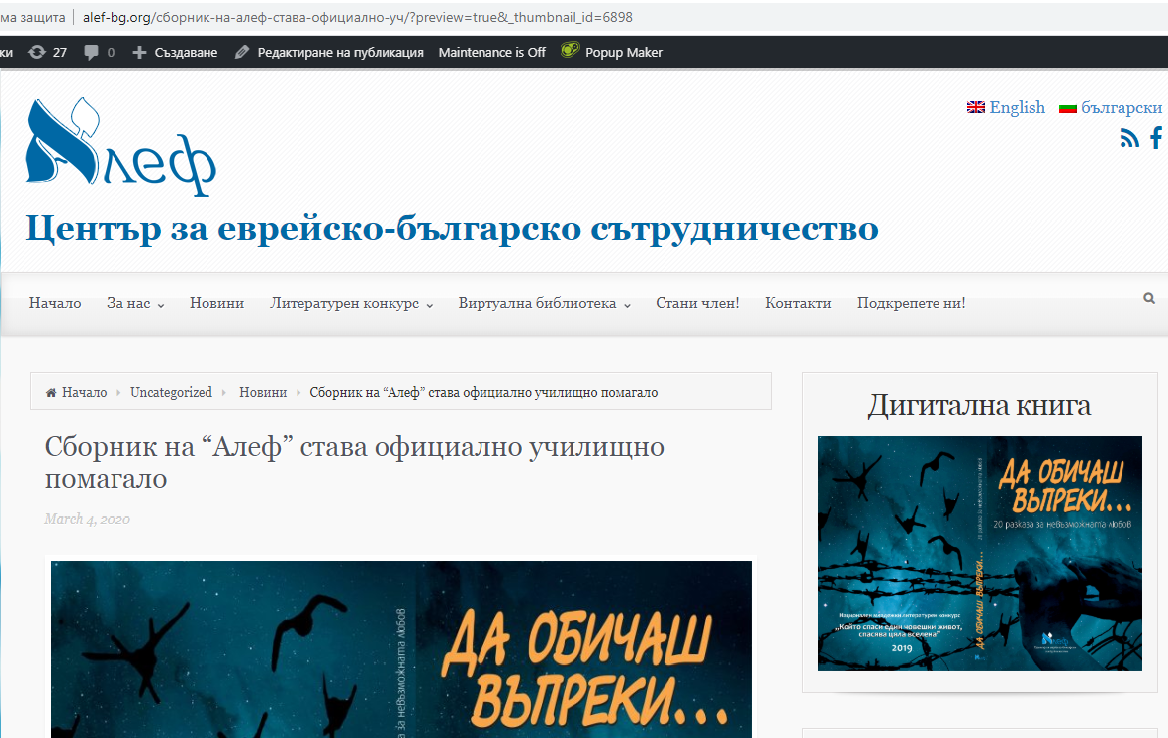This screenshot has width=1168, height=738.
Task: Switch language to English
Action: pyautogui.click(x=1006, y=107)
